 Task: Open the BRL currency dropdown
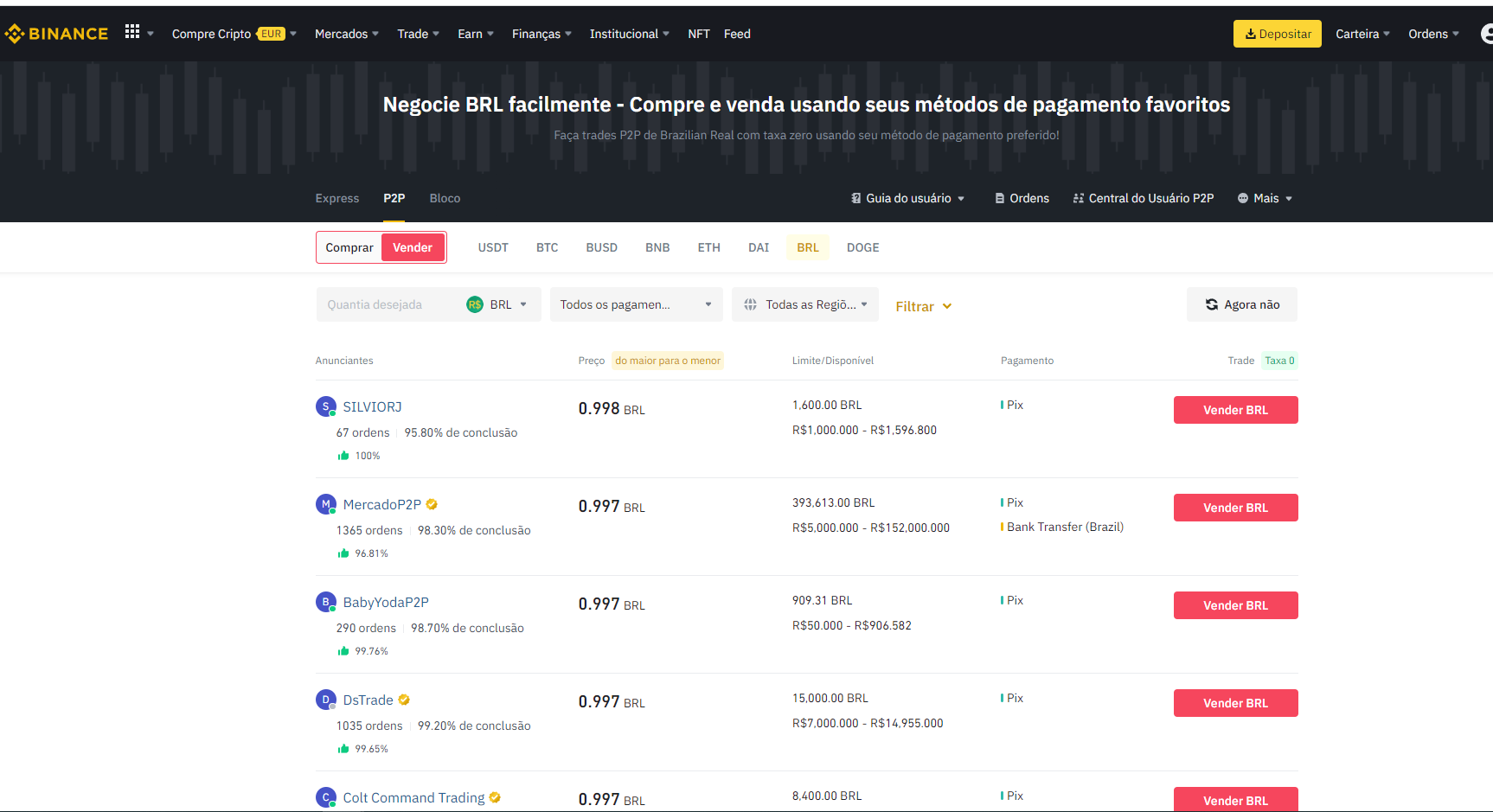tap(498, 304)
